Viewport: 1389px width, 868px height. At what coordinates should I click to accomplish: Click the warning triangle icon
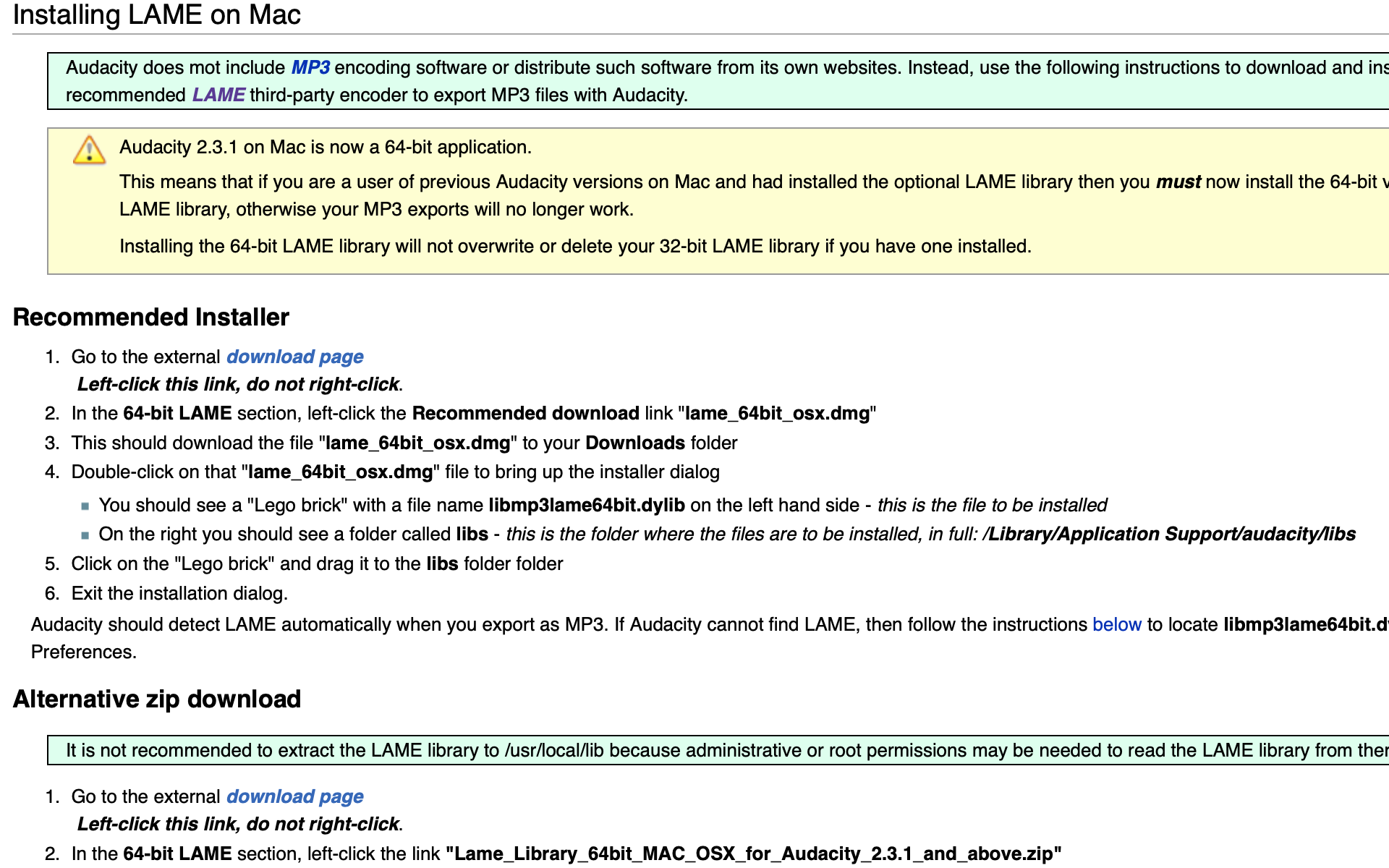coord(89,150)
